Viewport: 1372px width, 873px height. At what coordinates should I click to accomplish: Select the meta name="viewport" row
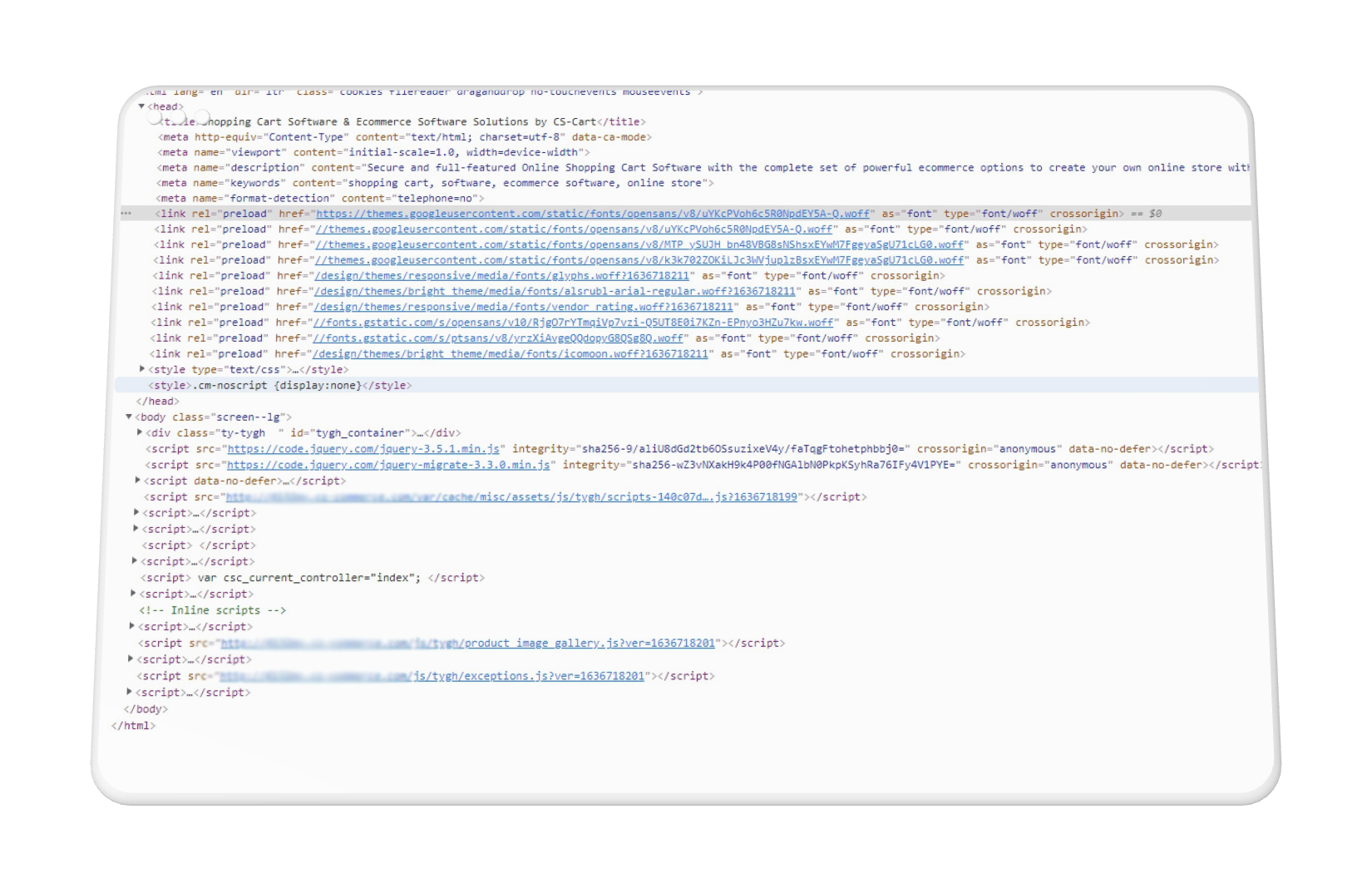373,152
